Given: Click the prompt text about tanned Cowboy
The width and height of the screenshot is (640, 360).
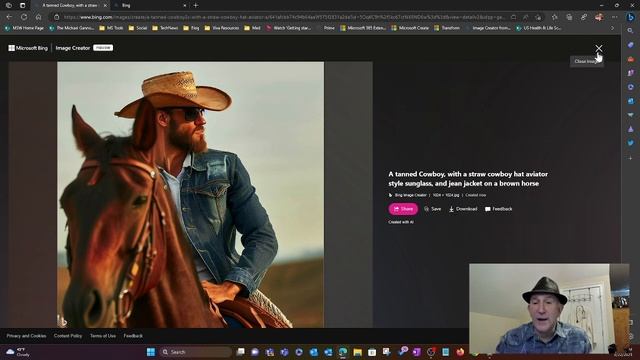Looking at the screenshot, I should coord(468,179).
